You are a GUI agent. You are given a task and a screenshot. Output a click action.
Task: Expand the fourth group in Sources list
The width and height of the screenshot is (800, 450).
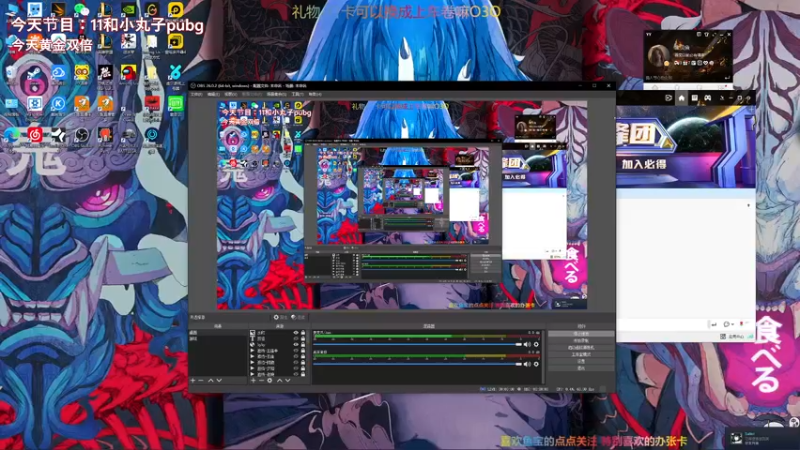coord(252,368)
